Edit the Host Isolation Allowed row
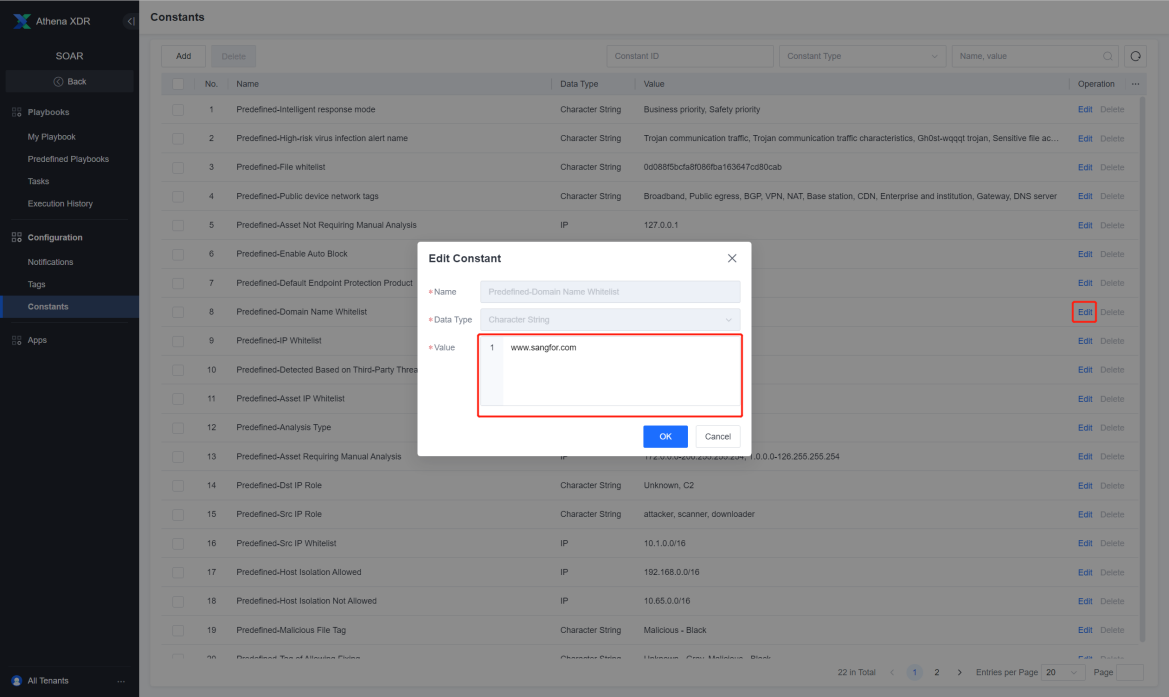This screenshot has height=697, width=1169. coord(1085,573)
